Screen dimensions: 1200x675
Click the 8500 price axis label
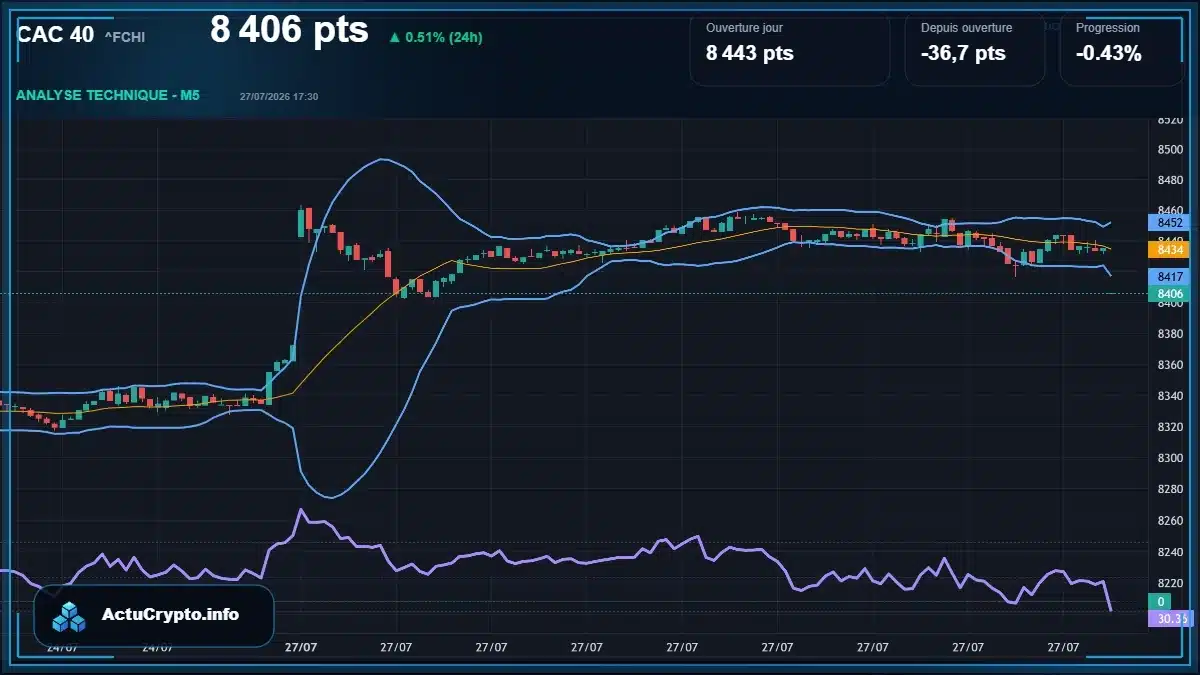point(1170,149)
